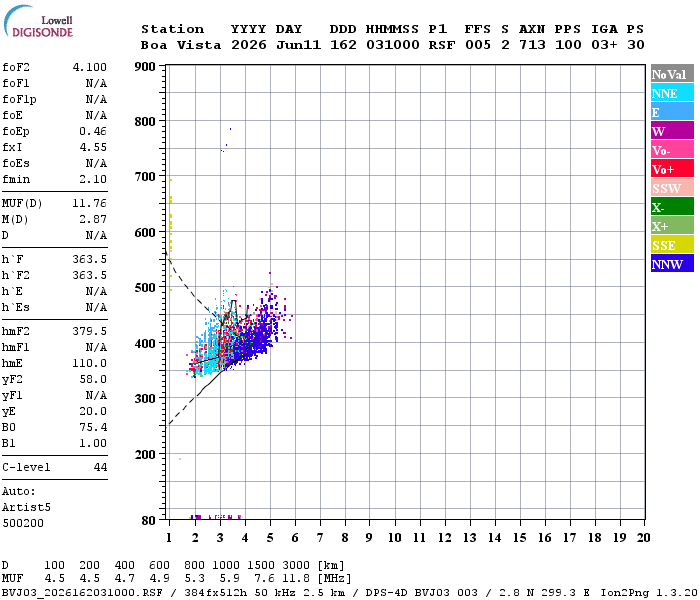Image resolution: width=700 pixels, height=600 pixels.
Task: Click the 20 MHz x-axis label
Action: tap(643, 538)
